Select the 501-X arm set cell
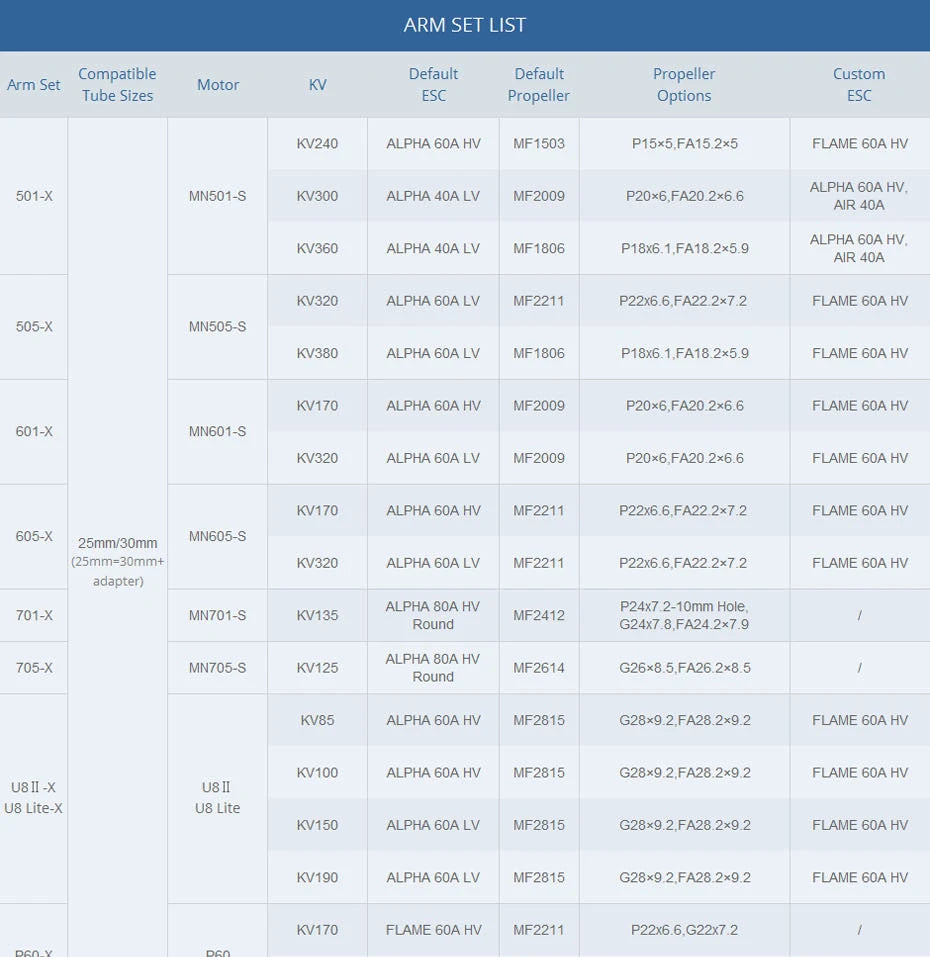 34,196
